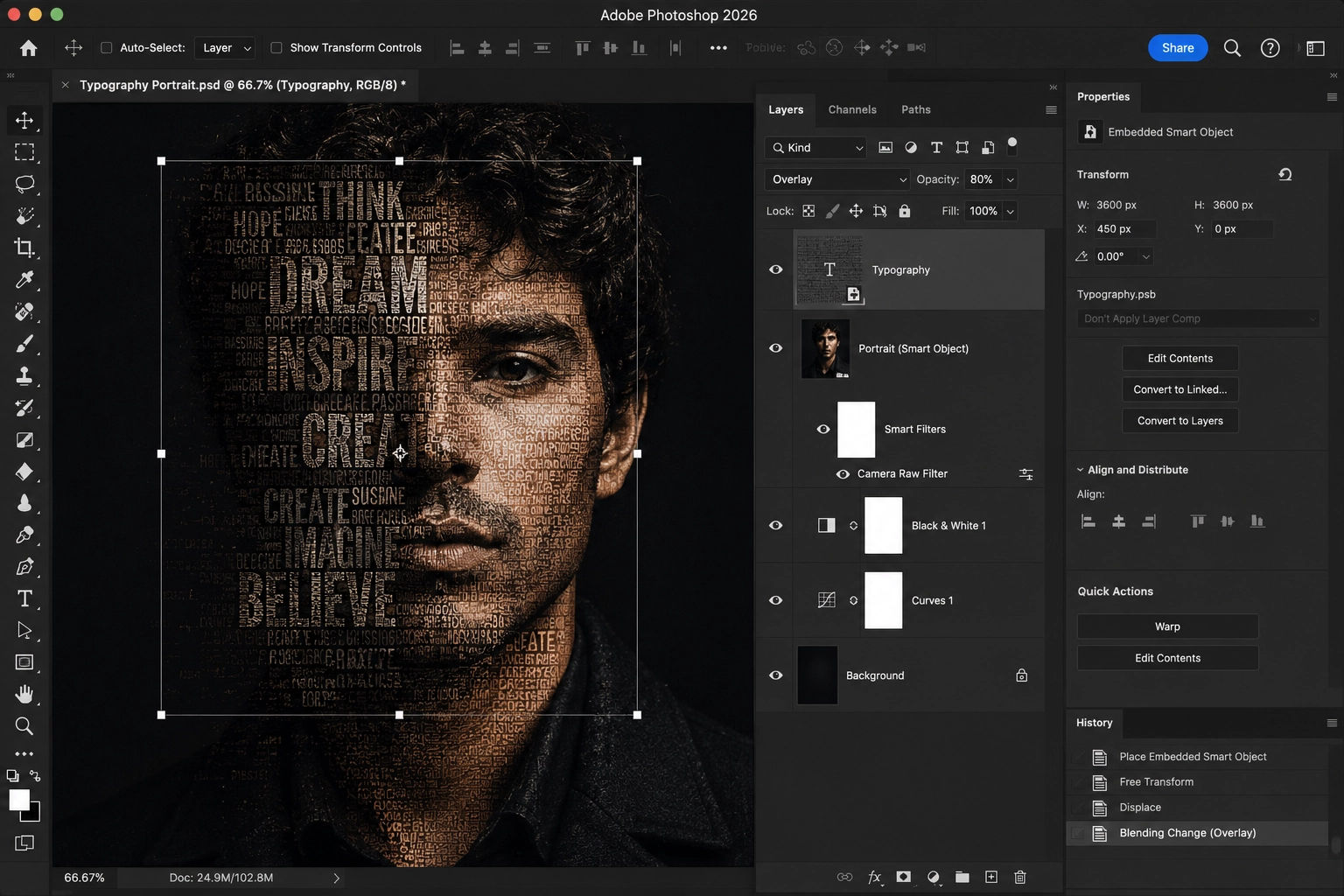Click the Warp quick action

(x=1167, y=626)
